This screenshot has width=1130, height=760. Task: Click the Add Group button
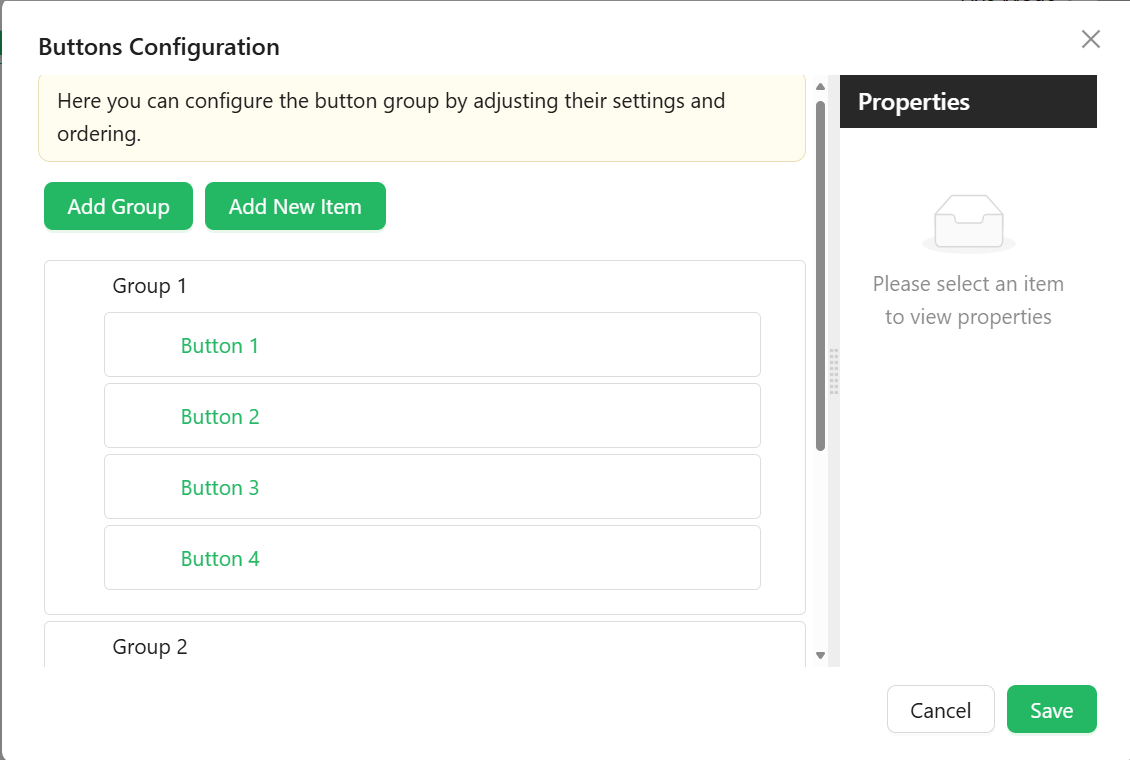pyautogui.click(x=118, y=206)
